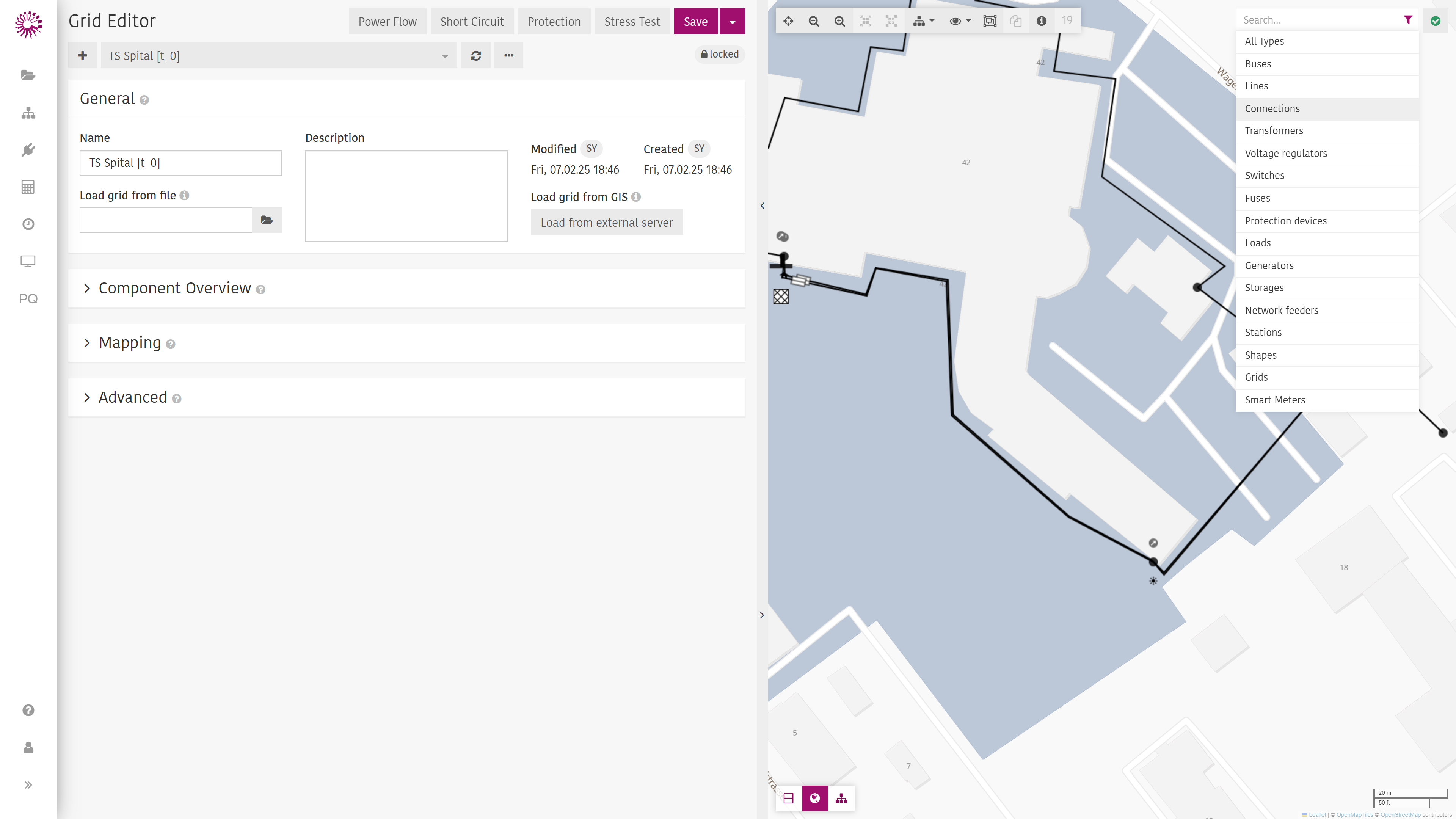Open the user profile icon in sidebar
Screen dimensions: 1456x819
[28, 748]
